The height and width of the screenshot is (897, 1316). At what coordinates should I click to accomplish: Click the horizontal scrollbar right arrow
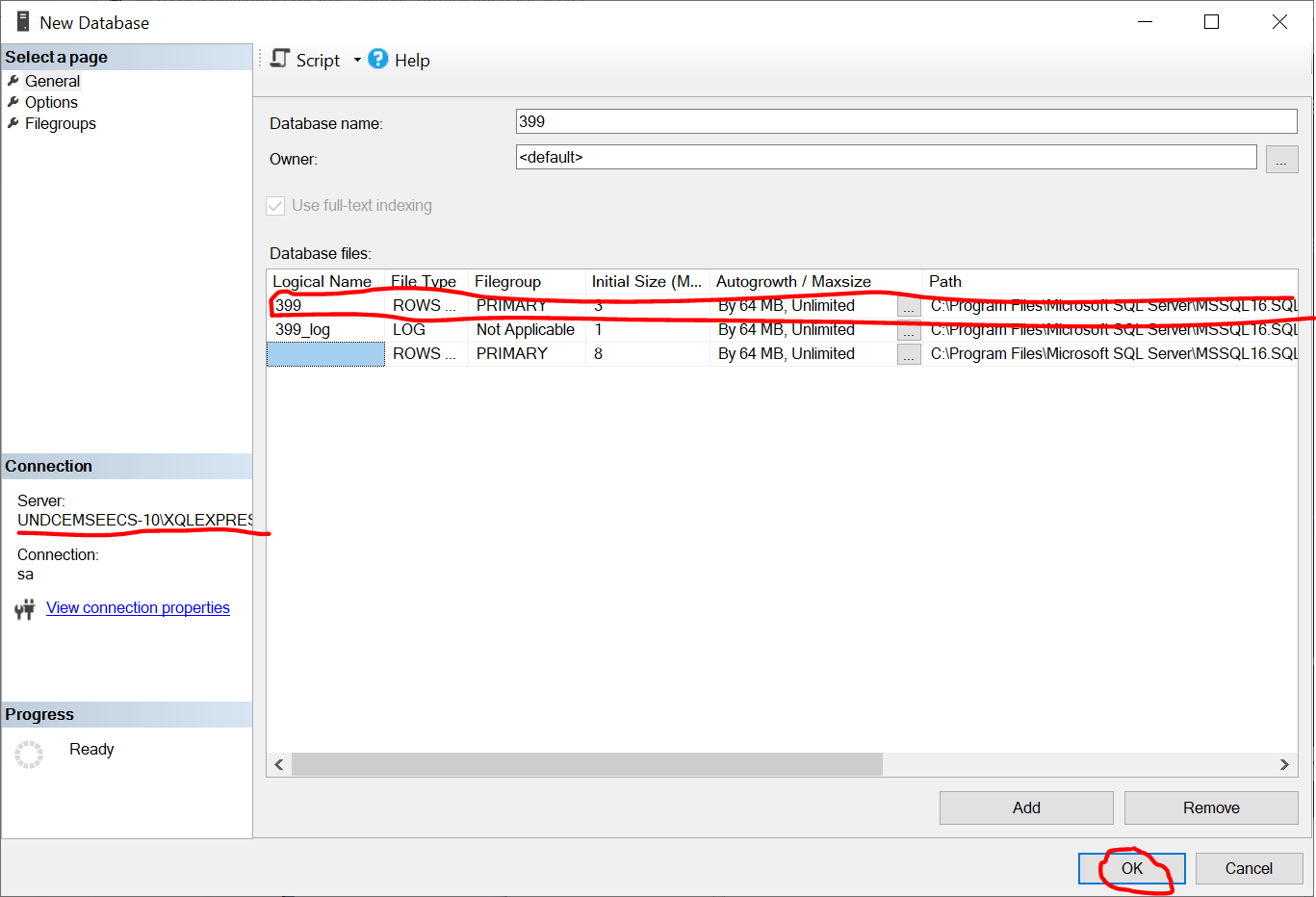click(1284, 764)
